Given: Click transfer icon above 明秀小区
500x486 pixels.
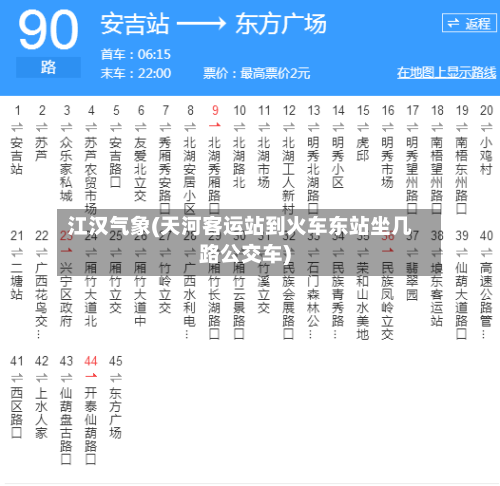Looking at the screenshot, I should click(338, 127).
